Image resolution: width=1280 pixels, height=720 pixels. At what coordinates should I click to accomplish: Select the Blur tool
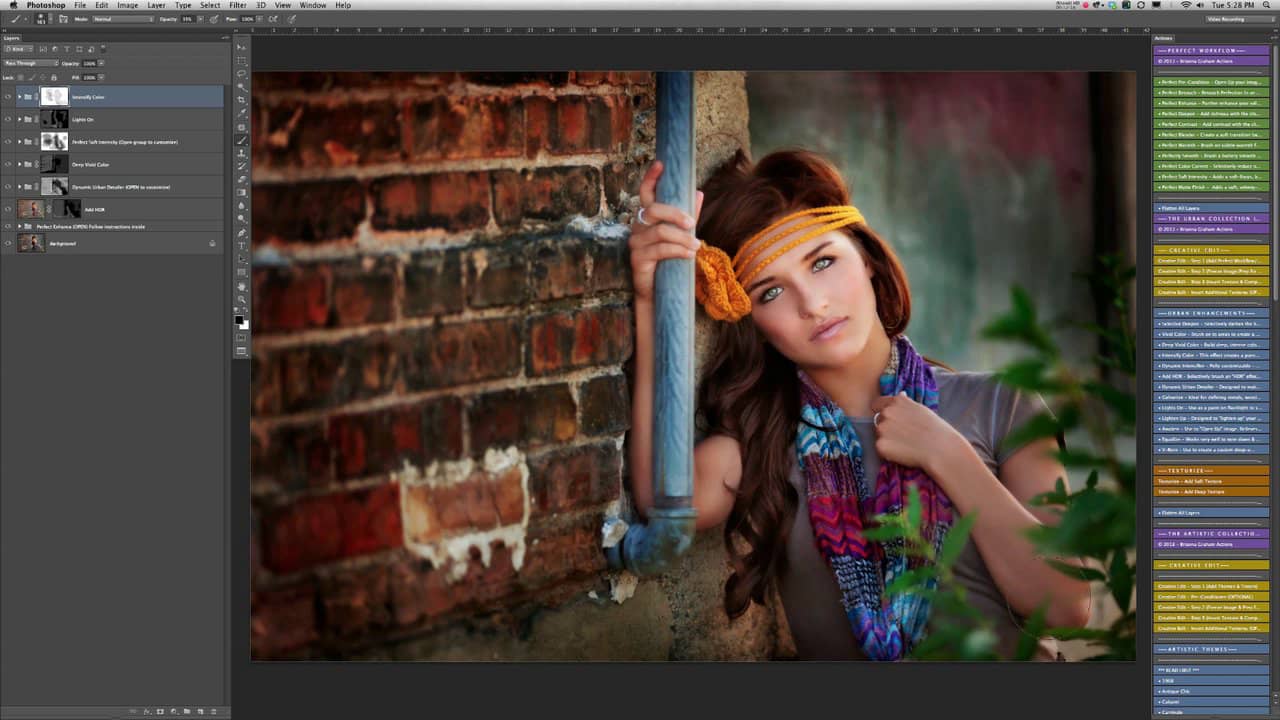coord(241,205)
